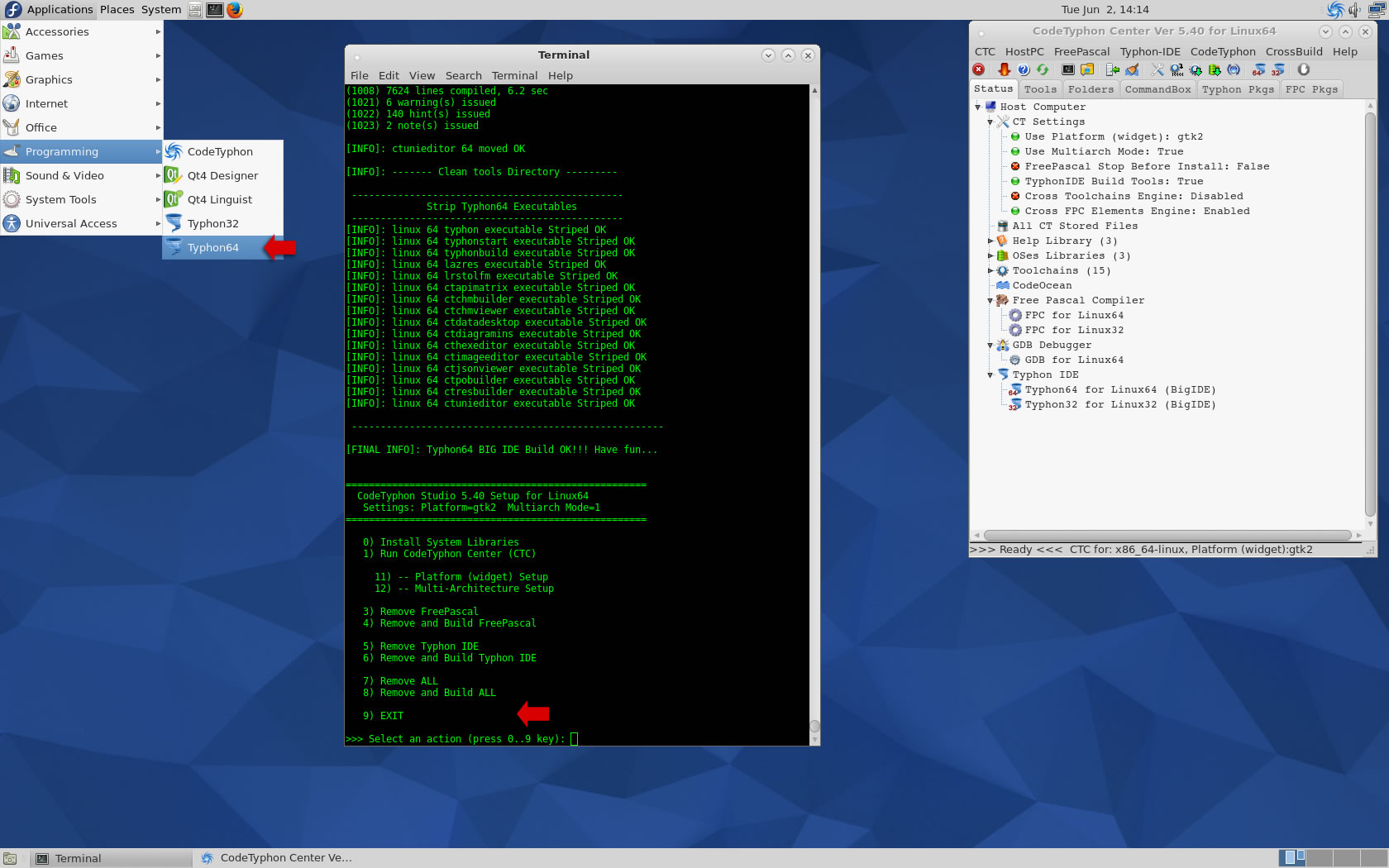Screen dimensions: 1389x868
Task: Collapse the CT Settings tree node
Action: pyautogui.click(x=990, y=122)
